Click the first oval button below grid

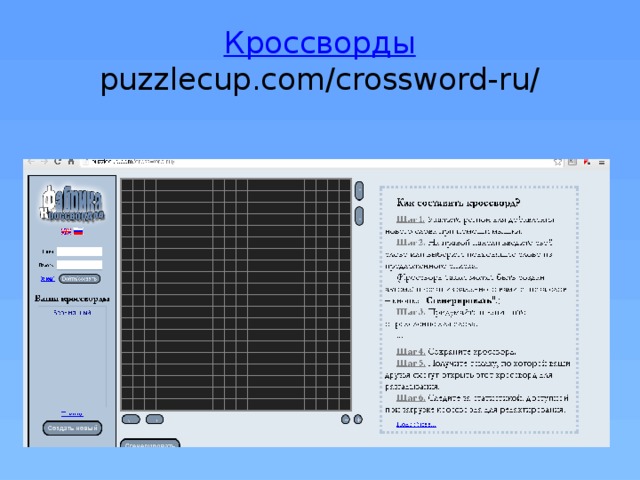point(131,419)
